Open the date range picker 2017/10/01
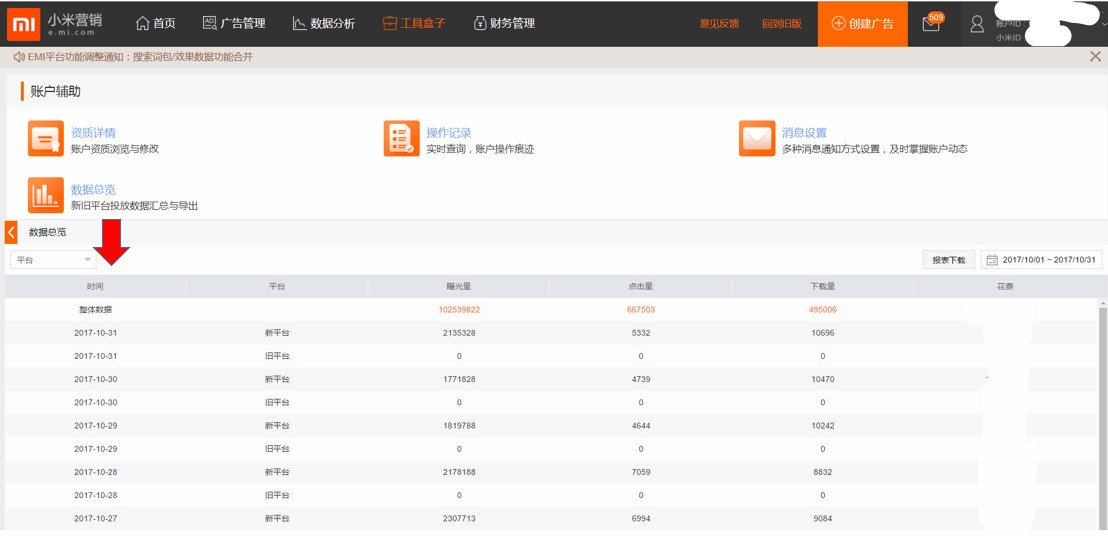 coord(1041,260)
